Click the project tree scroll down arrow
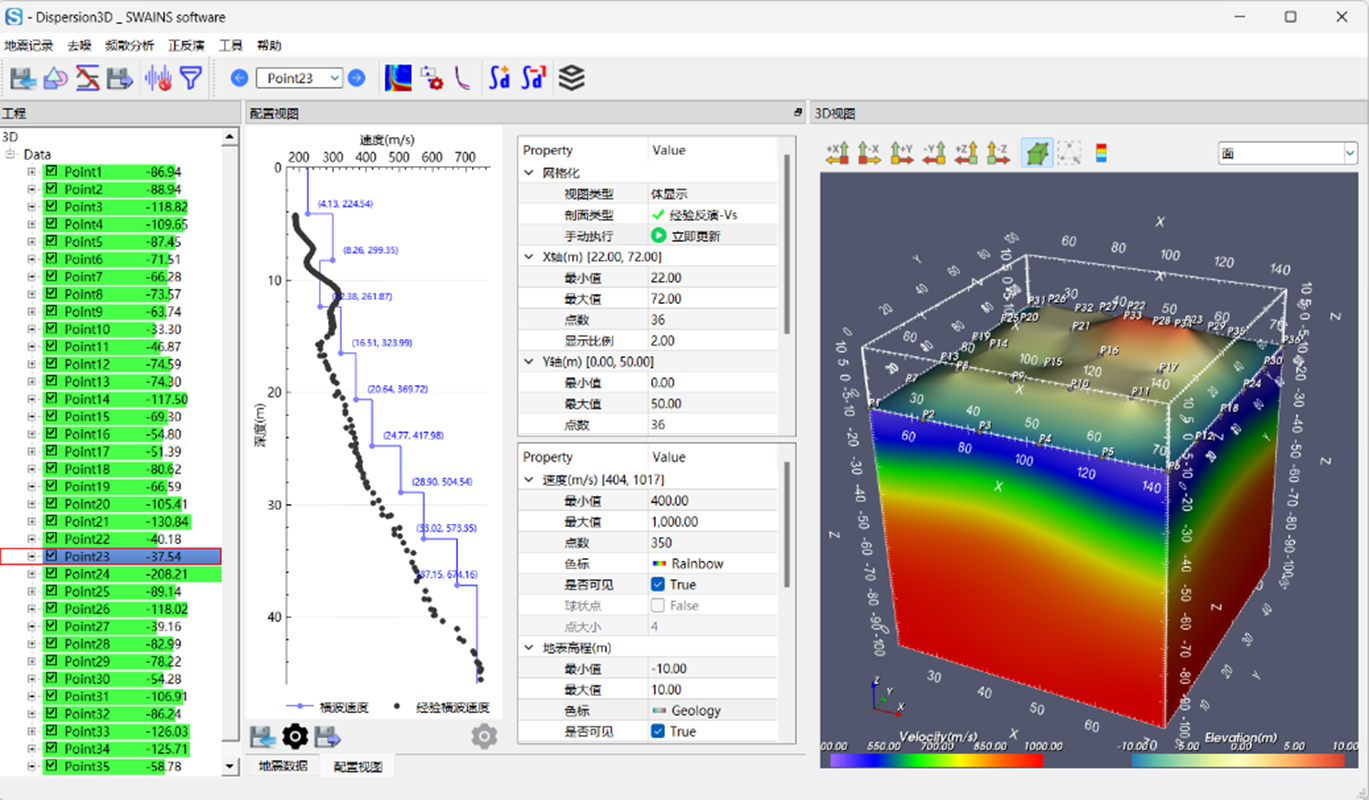The image size is (1369, 800). pyautogui.click(x=231, y=767)
